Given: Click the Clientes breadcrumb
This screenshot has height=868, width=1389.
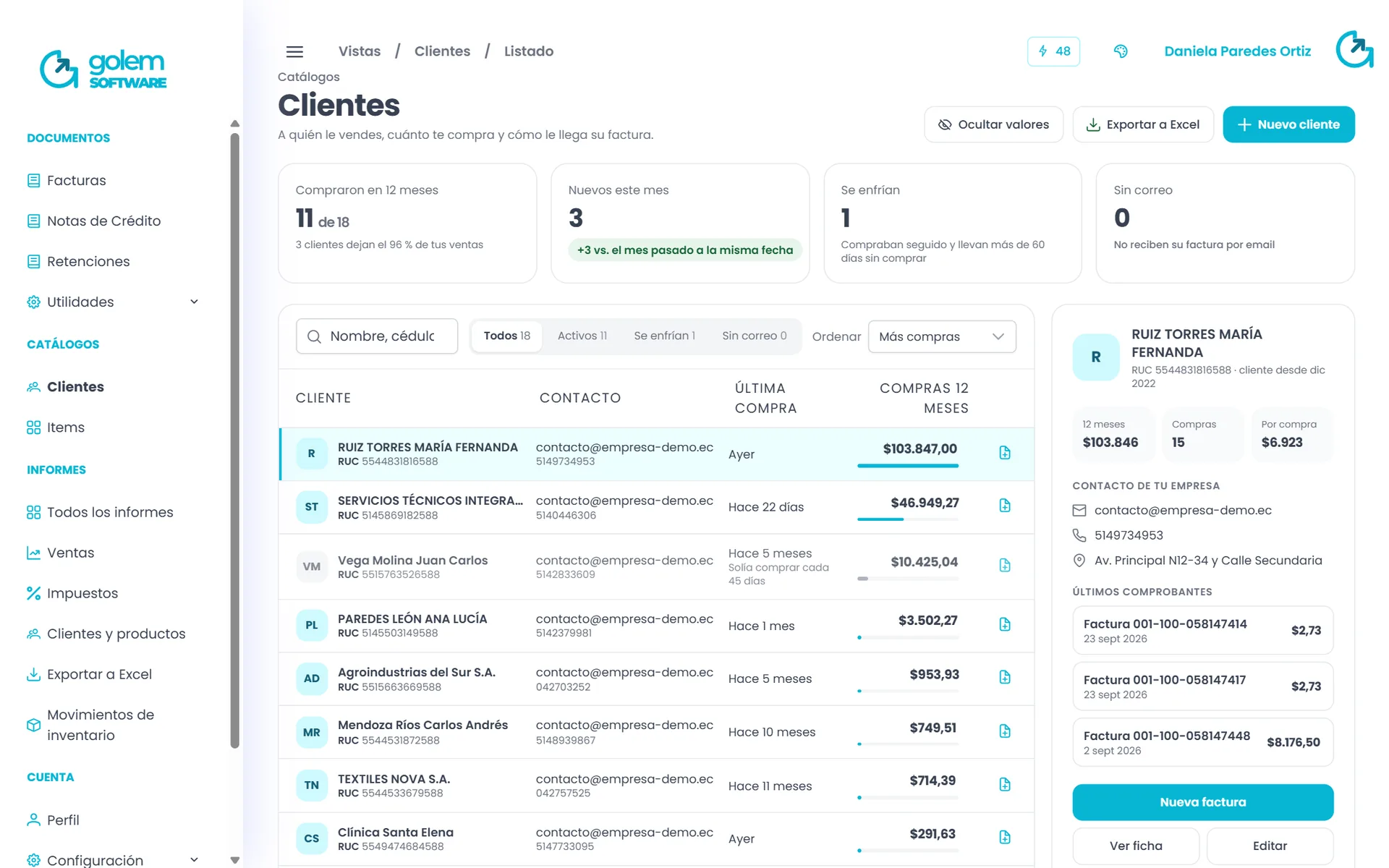Looking at the screenshot, I should (442, 51).
